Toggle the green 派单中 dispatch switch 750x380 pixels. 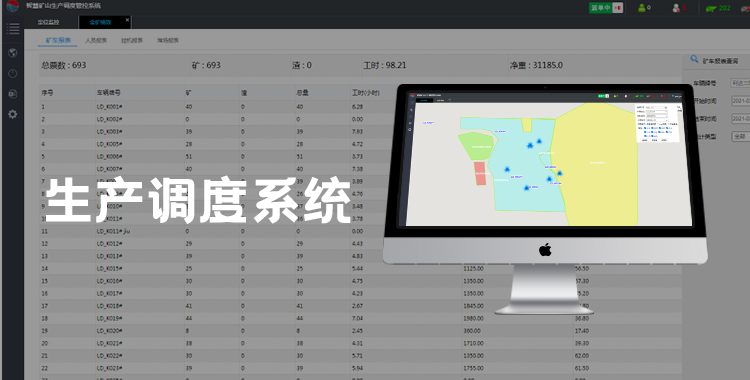click(x=606, y=8)
